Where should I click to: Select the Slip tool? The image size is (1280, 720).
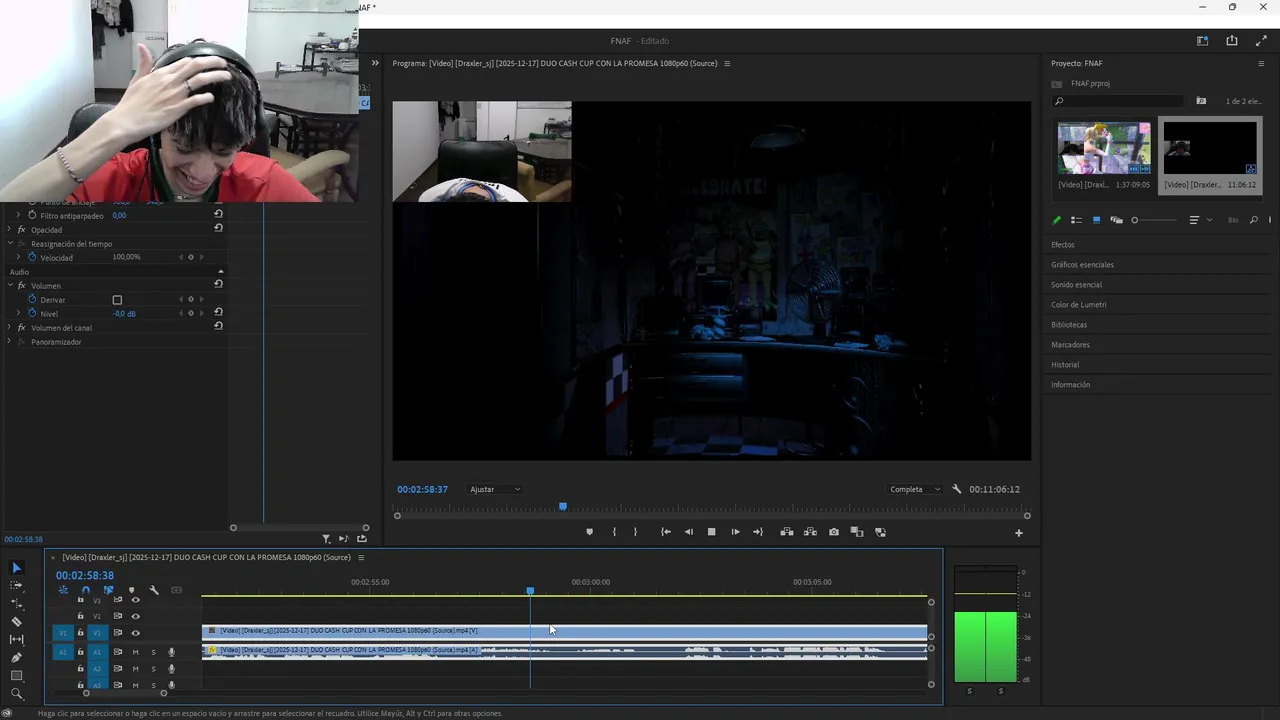pyautogui.click(x=16, y=639)
